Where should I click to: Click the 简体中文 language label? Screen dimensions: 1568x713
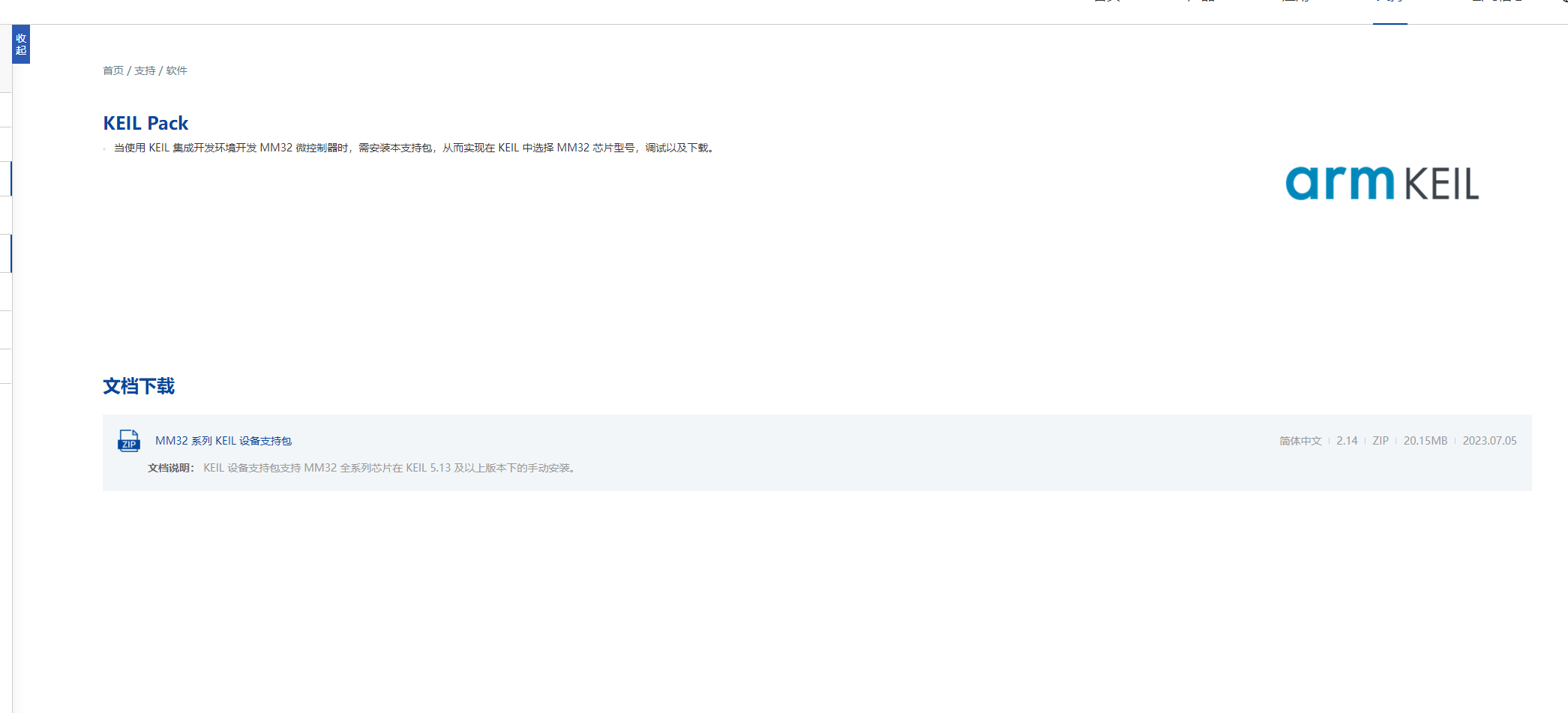[x=1300, y=441]
